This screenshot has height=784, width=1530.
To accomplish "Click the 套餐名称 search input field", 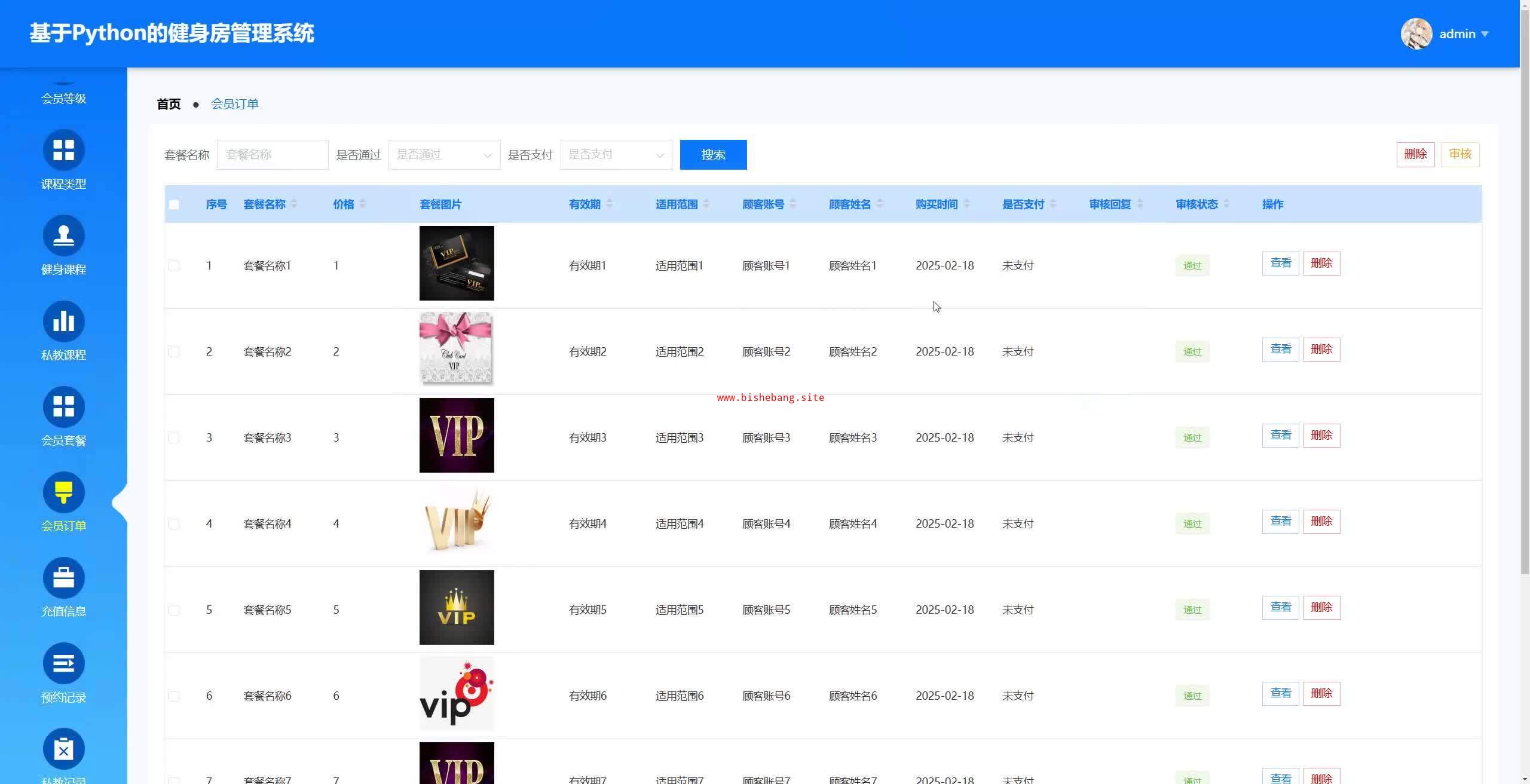I will (273, 155).
